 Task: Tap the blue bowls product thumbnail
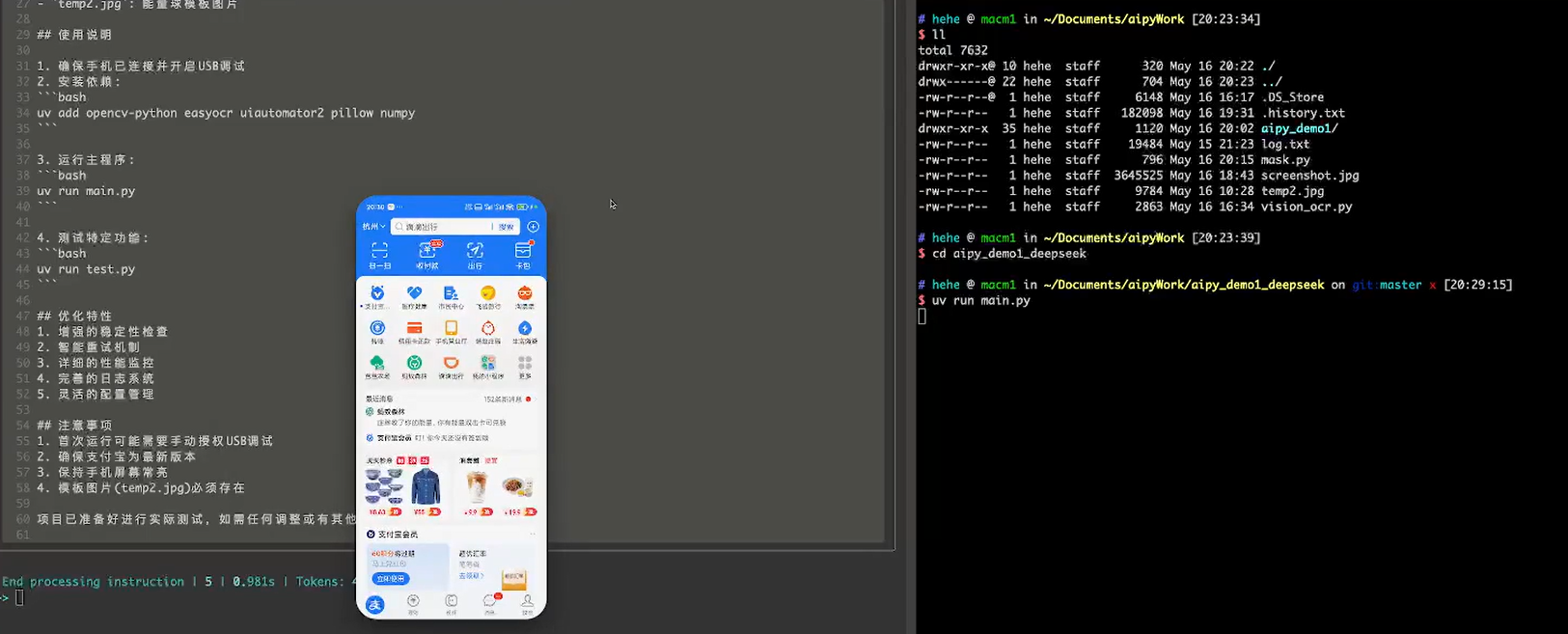[383, 486]
